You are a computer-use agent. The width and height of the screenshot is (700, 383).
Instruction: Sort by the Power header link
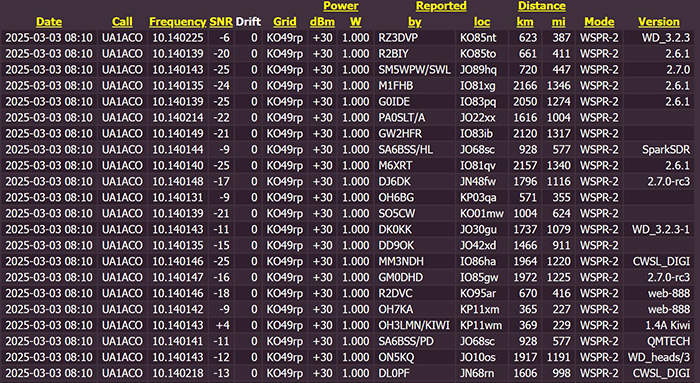(341, 6)
